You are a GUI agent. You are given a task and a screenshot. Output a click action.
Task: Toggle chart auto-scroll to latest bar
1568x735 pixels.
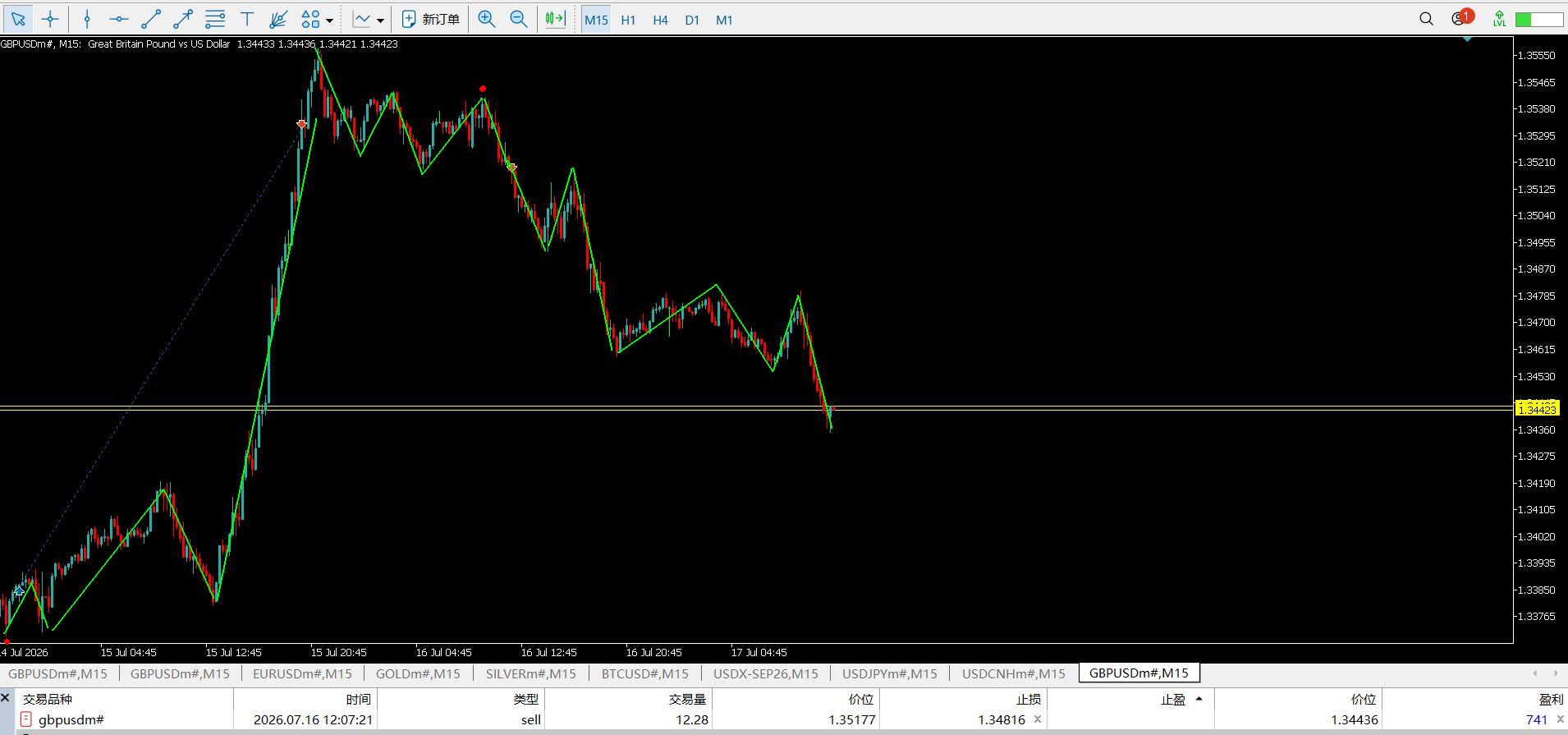556,19
